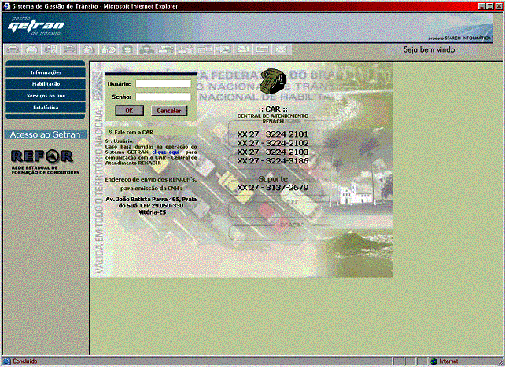Click the OK login button
Image resolution: width=505 pixels, height=367 pixels.
129,110
